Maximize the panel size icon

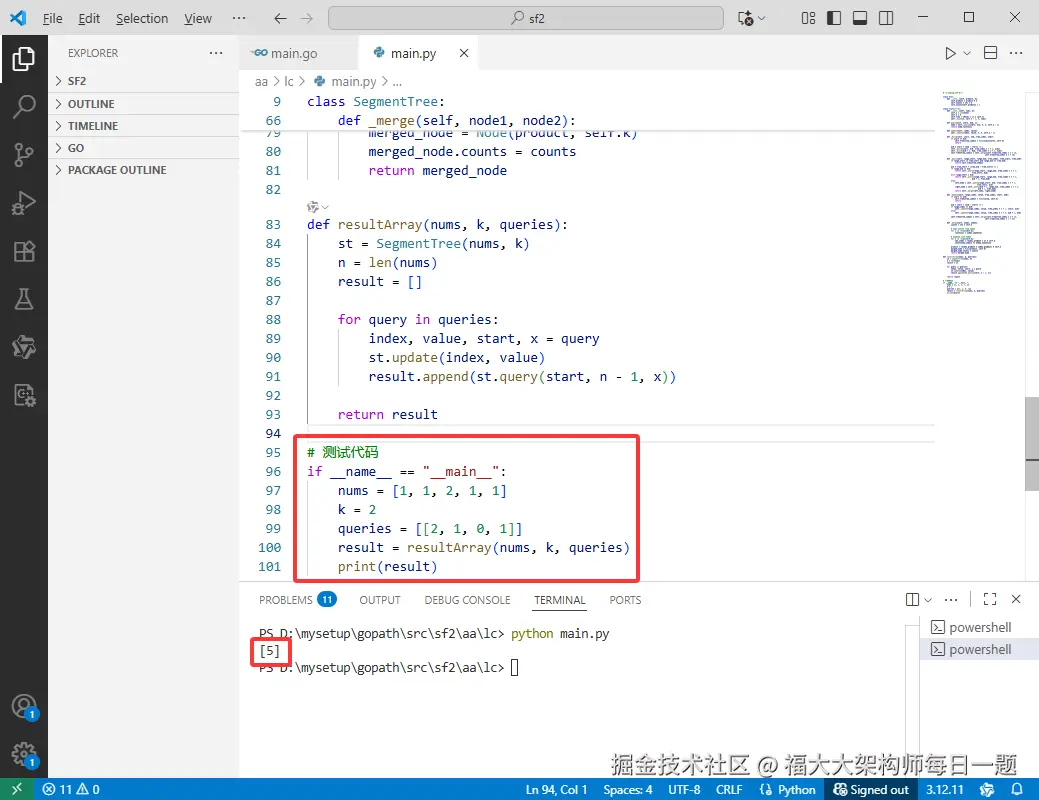(990, 599)
